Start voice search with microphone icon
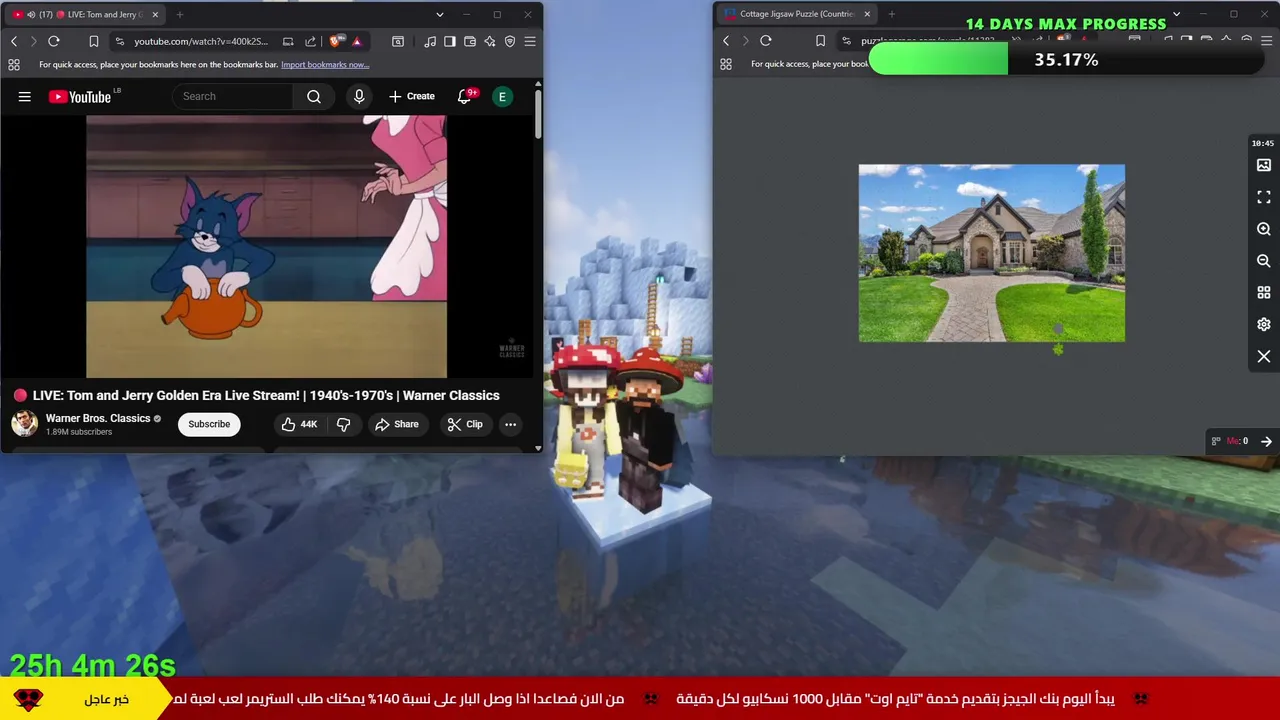The height and width of the screenshot is (720, 1280). coord(359,96)
